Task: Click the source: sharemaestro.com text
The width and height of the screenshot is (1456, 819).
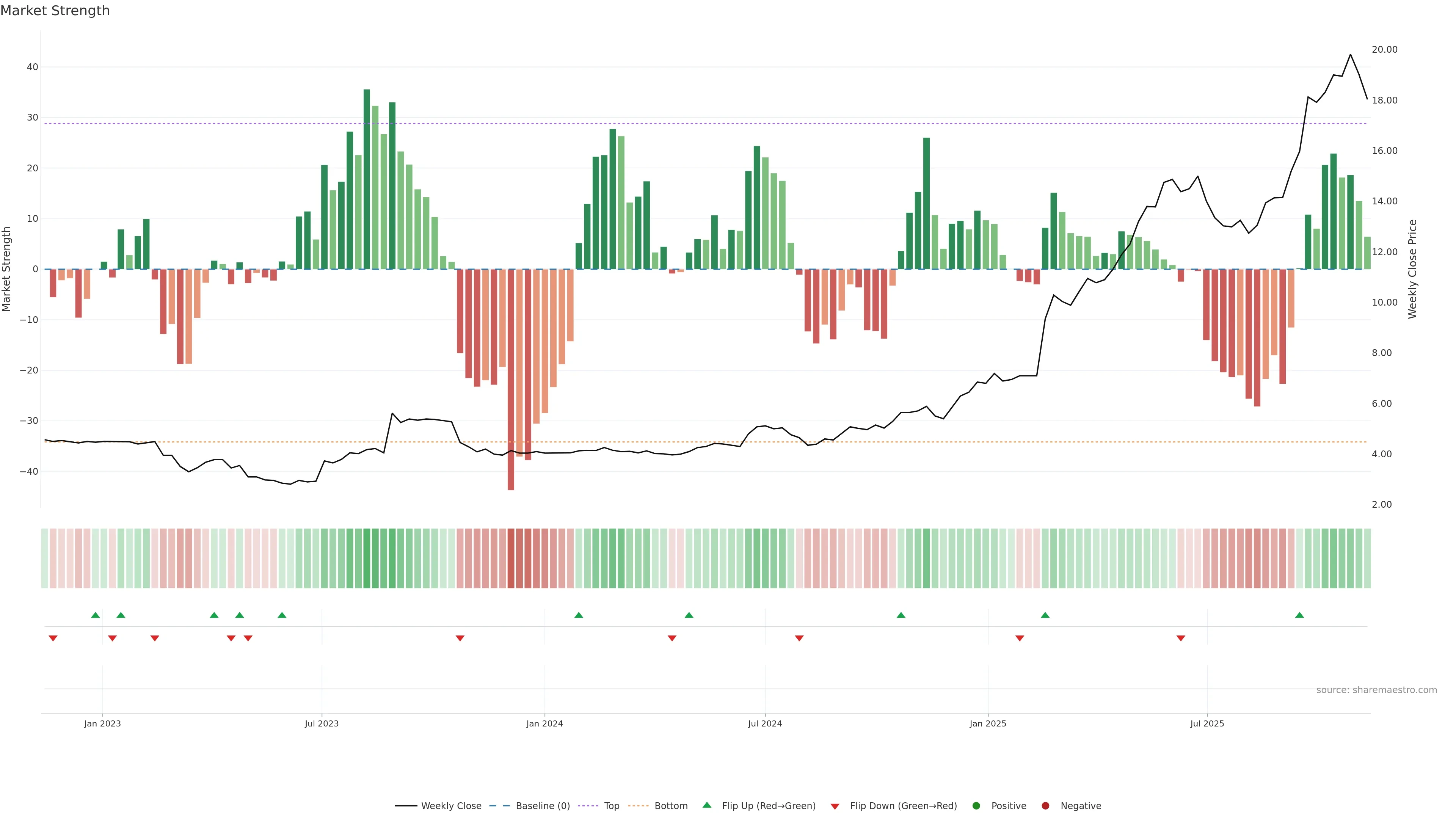Action: point(1376,690)
